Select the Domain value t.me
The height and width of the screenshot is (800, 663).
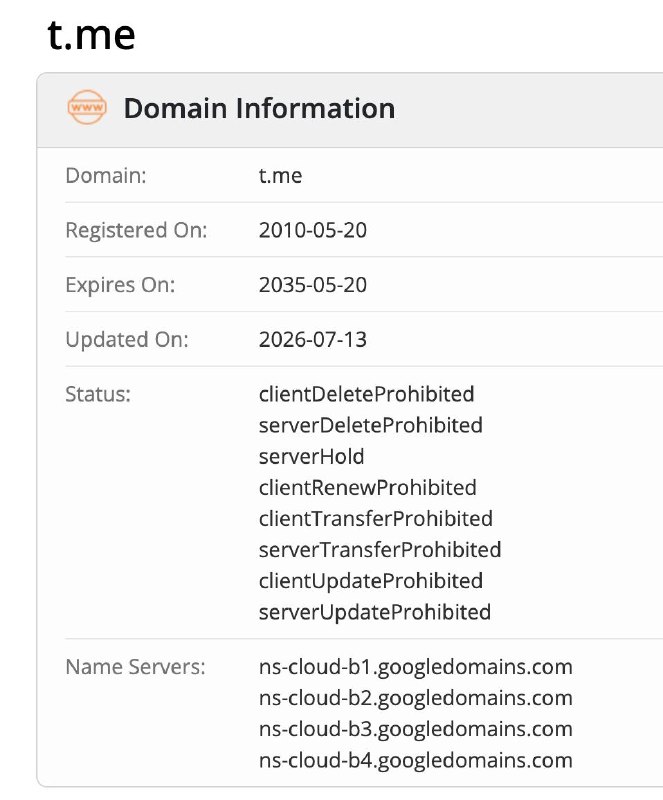click(280, 176)
